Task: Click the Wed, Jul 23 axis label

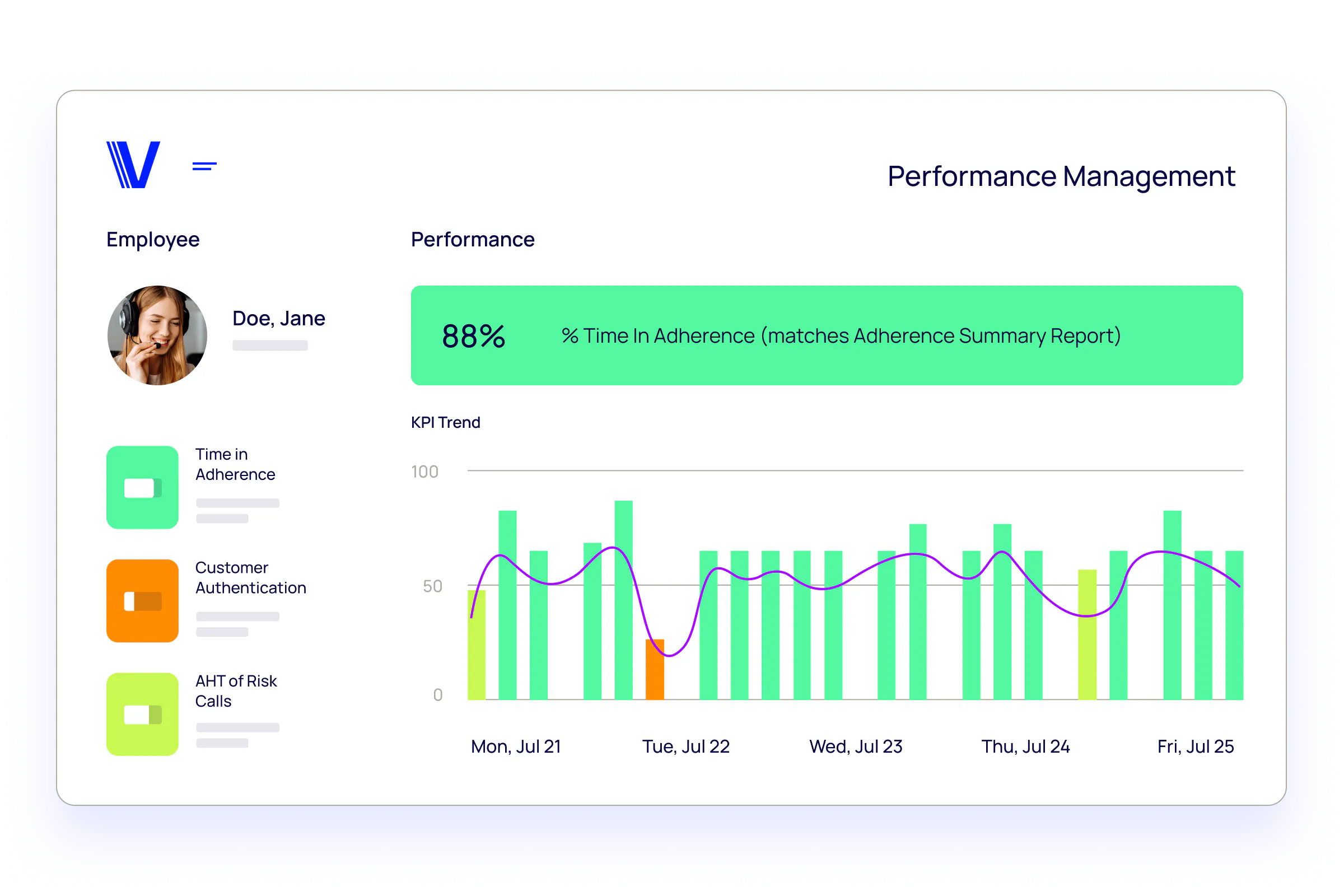Action: point(856,746)
